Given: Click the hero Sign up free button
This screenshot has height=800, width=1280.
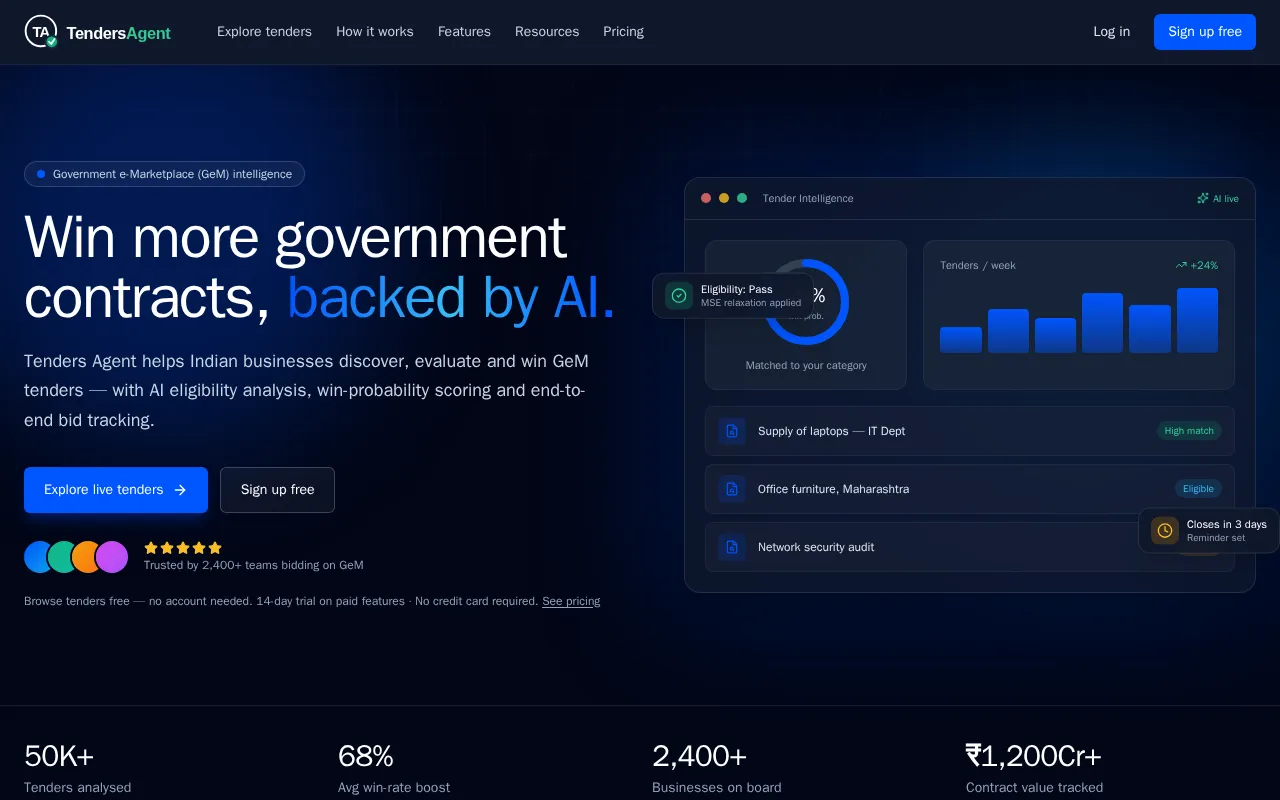Looking at the screenshot, I should click(x=277, y=490).
